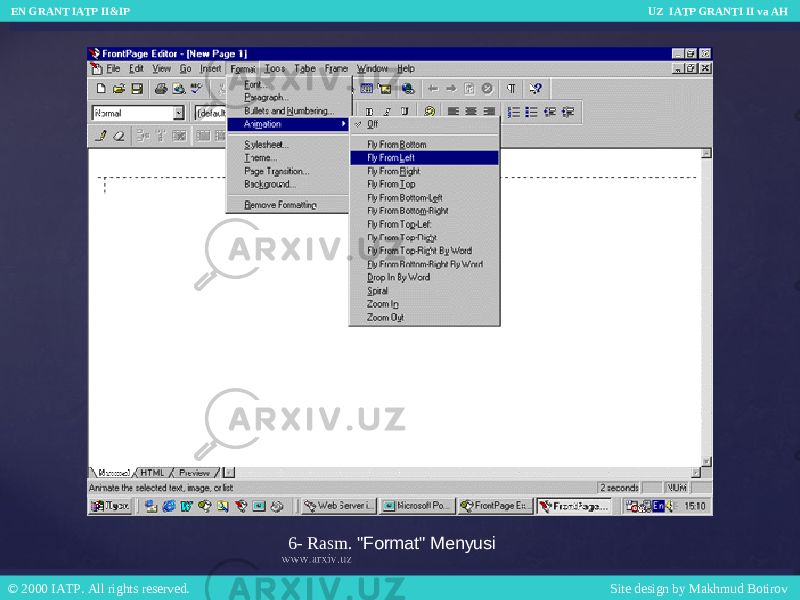The image size is (800, 600).
Task: Toggle Align Right button
Action: (x=489, y=112)
